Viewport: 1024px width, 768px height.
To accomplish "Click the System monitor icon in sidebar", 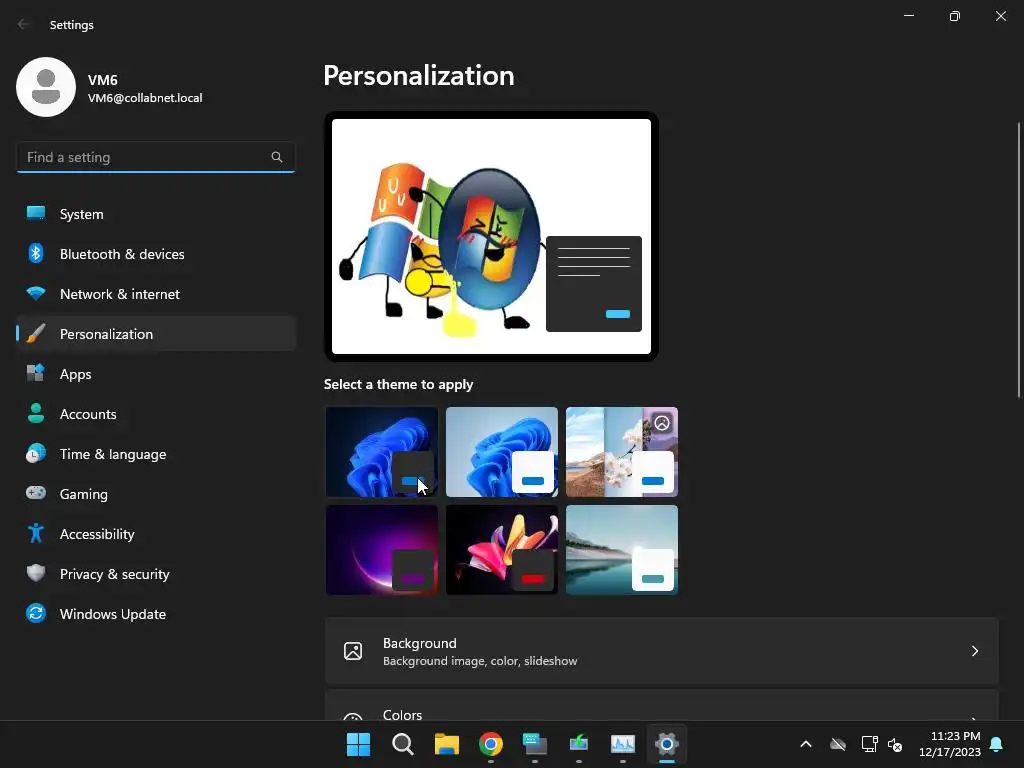I will [36, 214].
